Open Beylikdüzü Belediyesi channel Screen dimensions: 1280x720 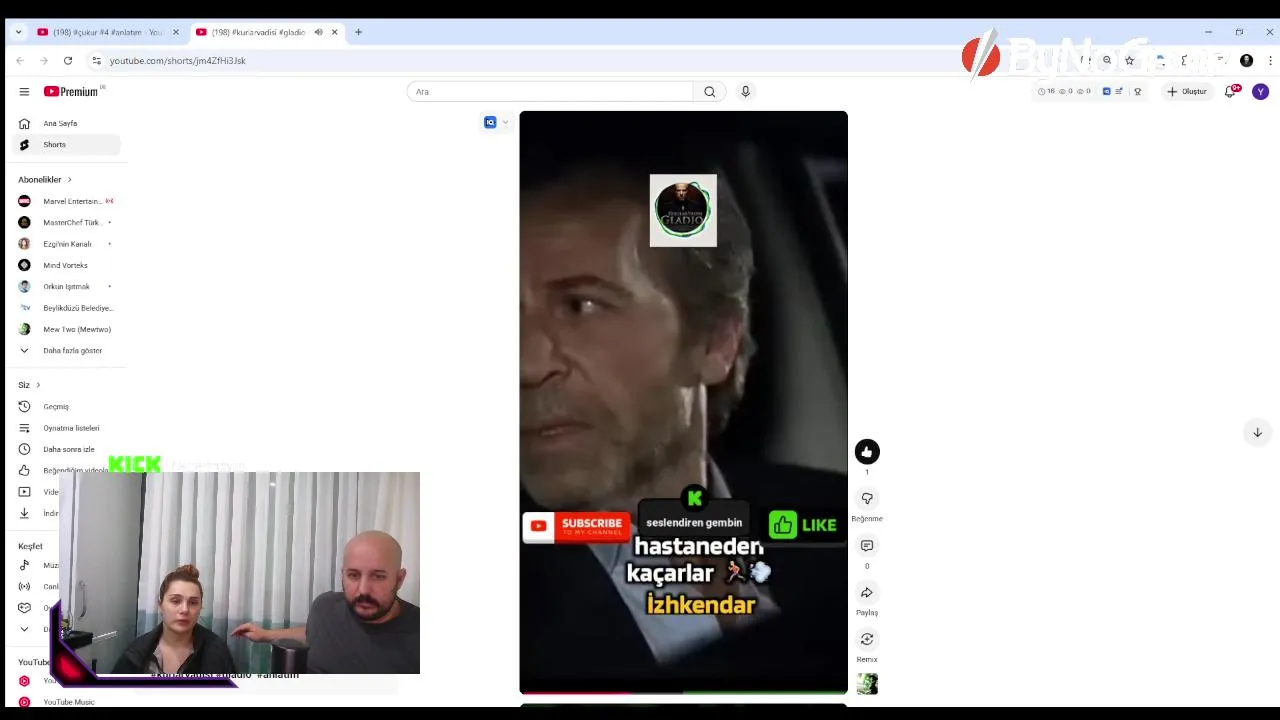pos(66,308)
